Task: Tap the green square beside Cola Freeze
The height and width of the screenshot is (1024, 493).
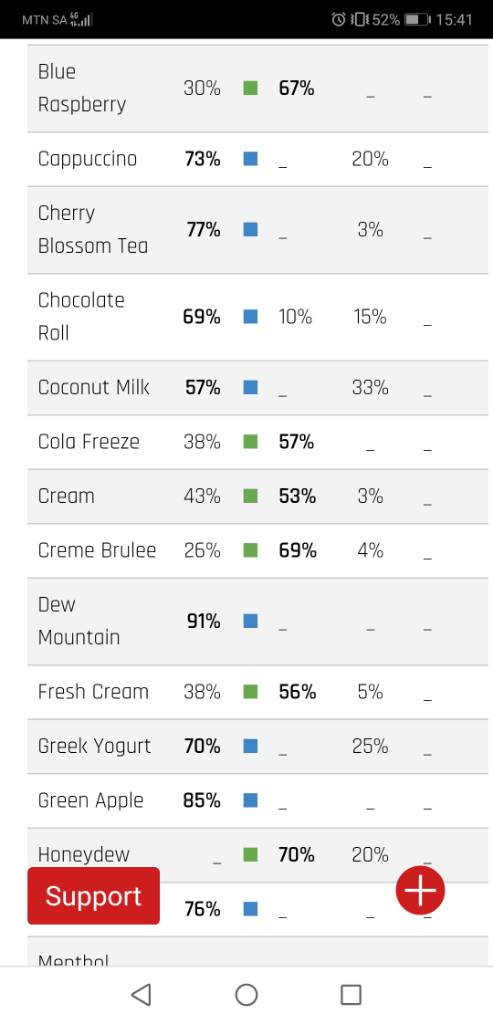Action: (250, 441)
